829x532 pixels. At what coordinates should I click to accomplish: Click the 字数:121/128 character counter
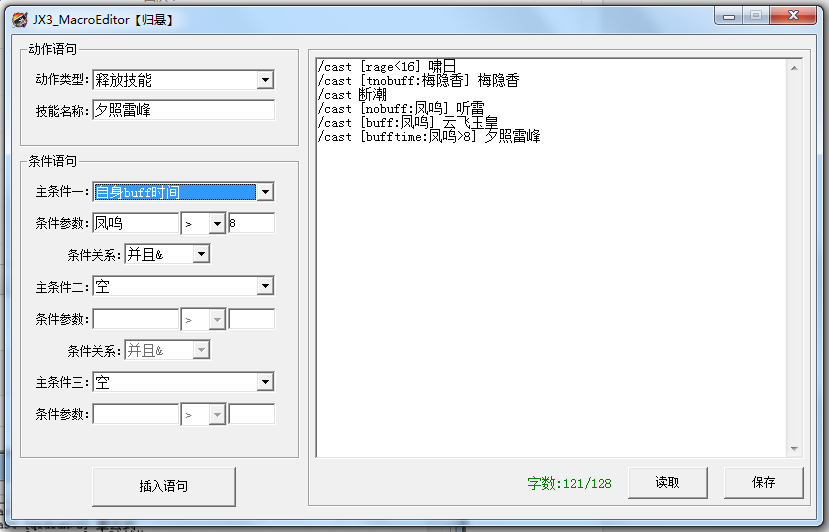pos(569,483)
